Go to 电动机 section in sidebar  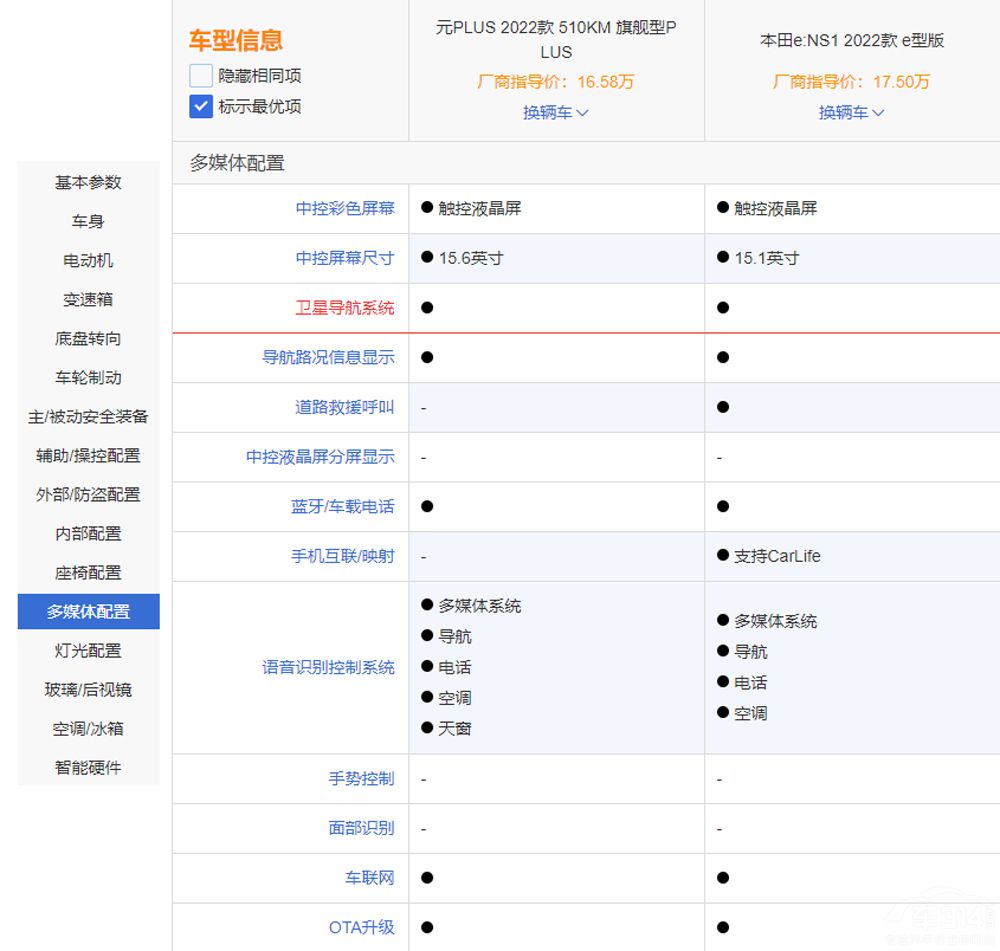[88, 260]
